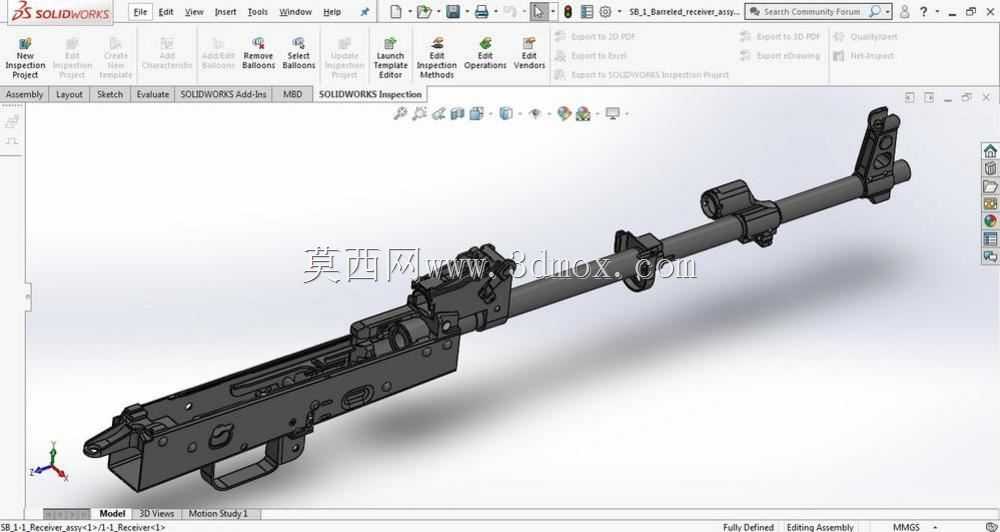This screenshot has width=1000, height=532.
Task: Open Edit Operations
Action: pos(485,54)
